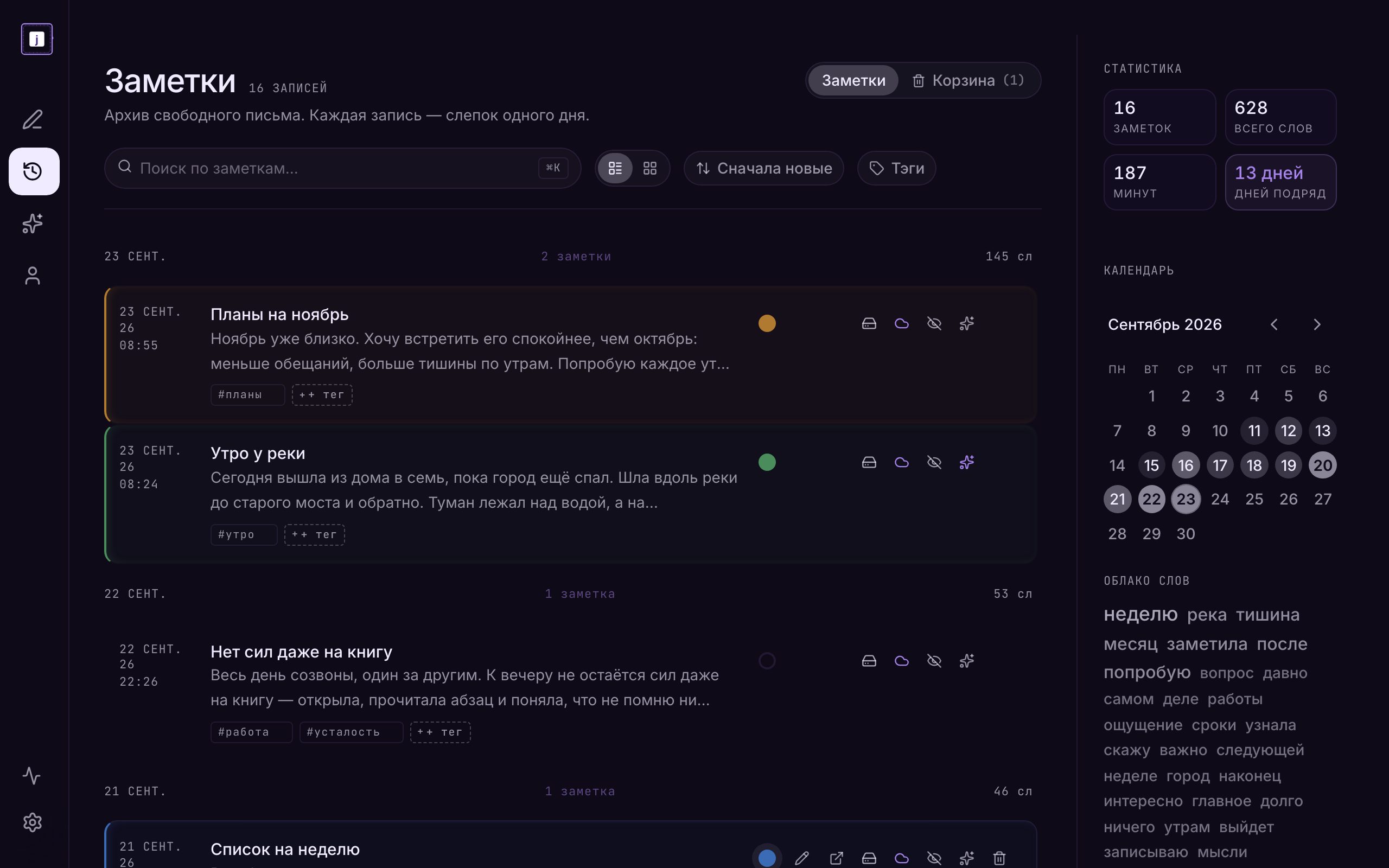The height and width of the screenshot is (868, 1389).
Task: Open the AI sparkles sidebar page
Action: (x=33, y=224)
